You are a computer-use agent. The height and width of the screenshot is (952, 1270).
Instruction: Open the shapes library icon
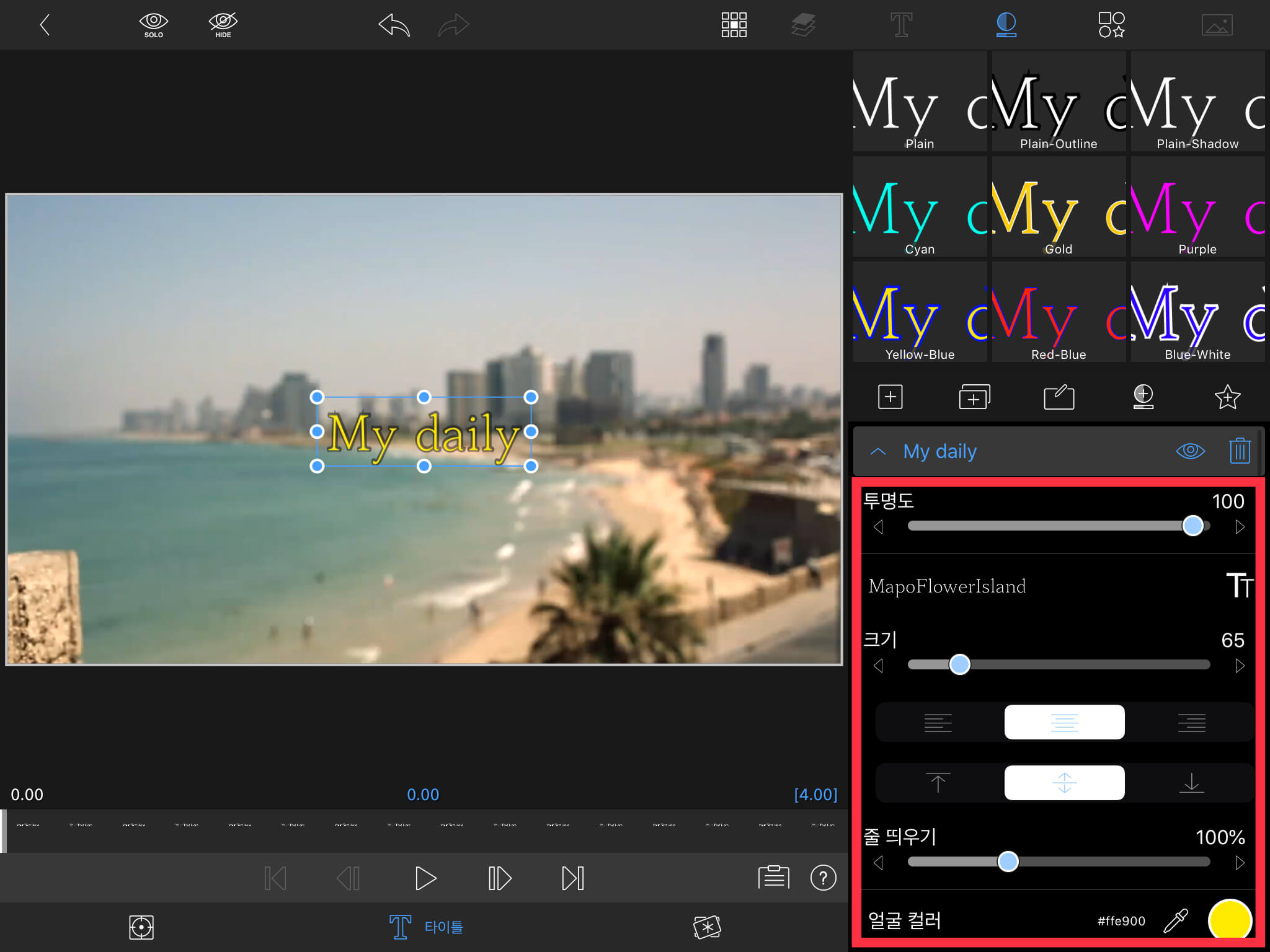(1111, 25)
